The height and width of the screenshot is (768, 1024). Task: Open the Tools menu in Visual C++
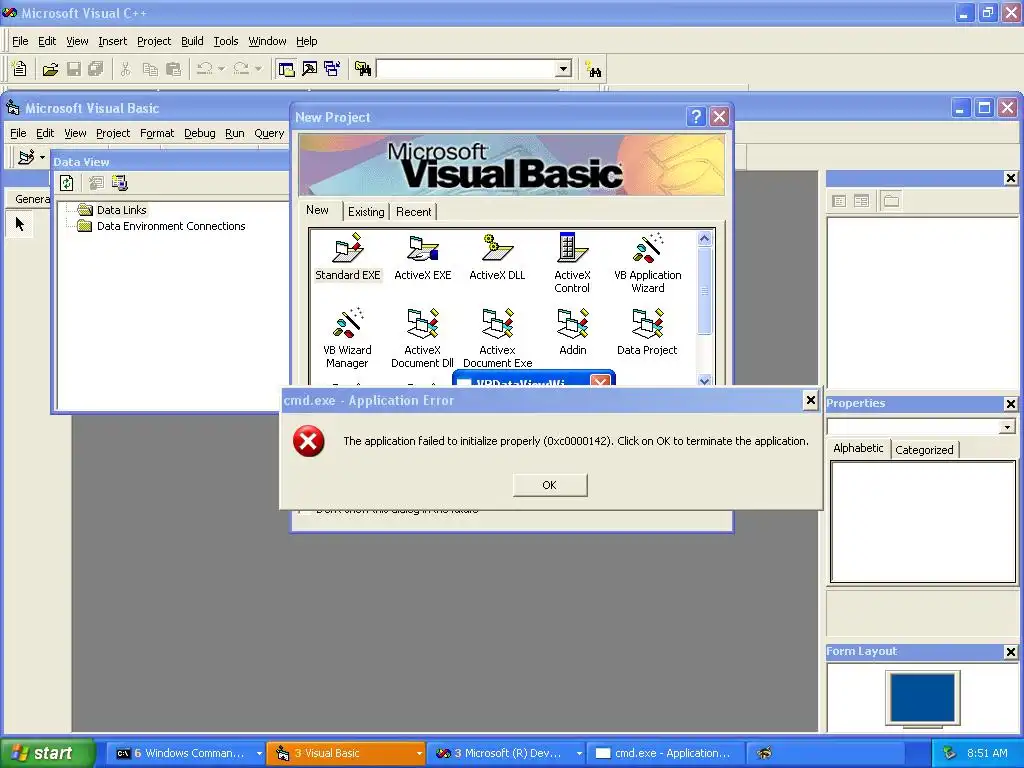pos(226,41)
